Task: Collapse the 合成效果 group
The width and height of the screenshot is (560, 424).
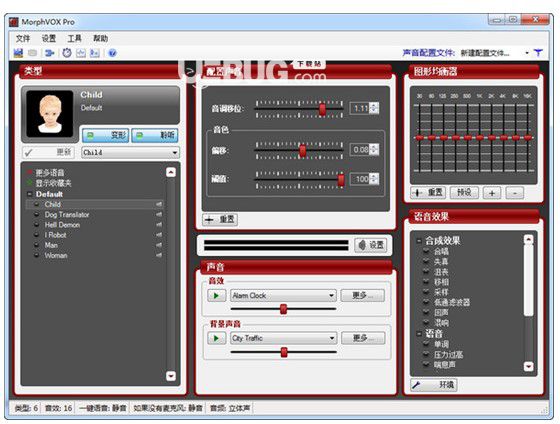Action: click(x=419, y=241)
